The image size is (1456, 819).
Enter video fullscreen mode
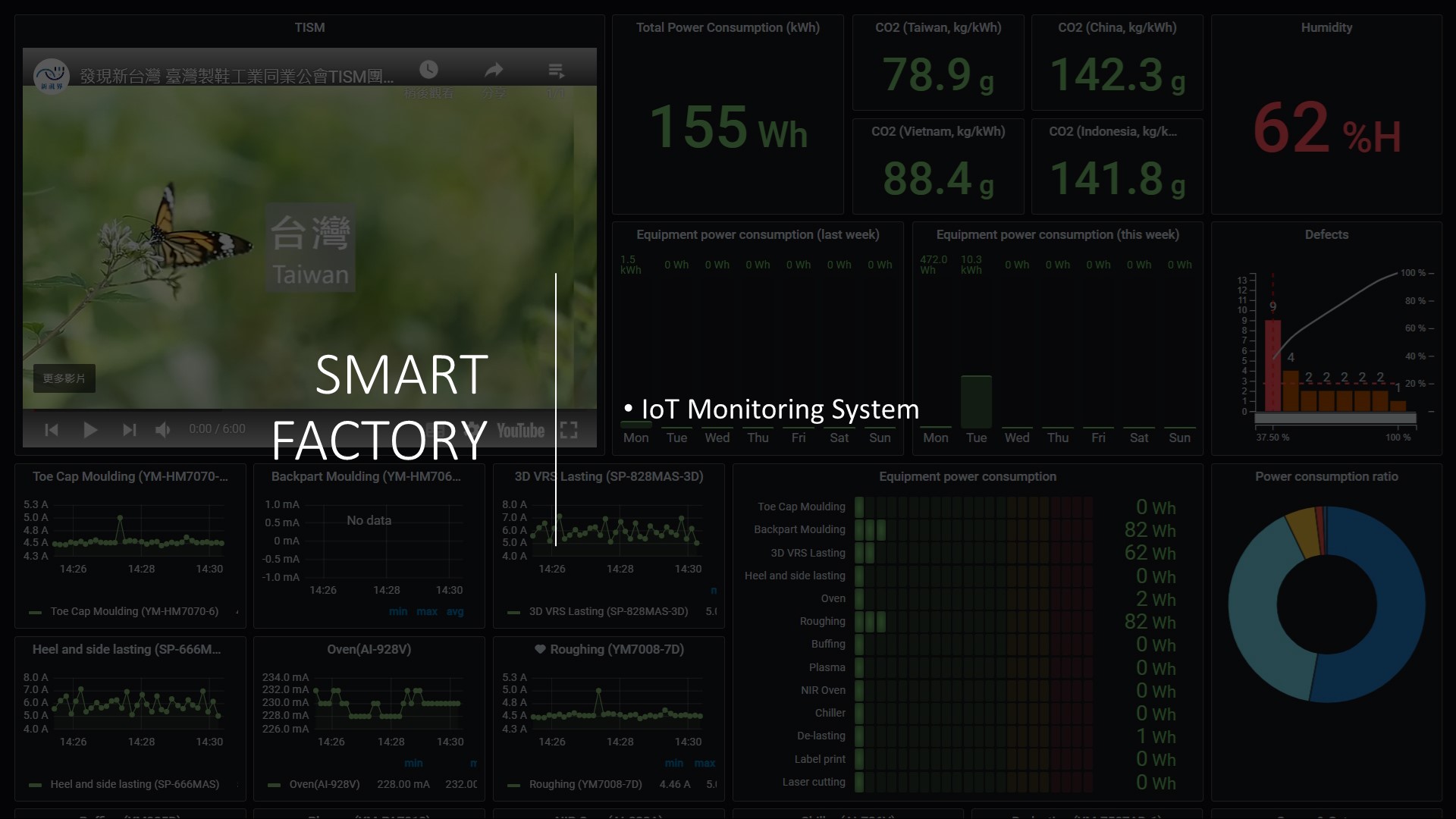(569, 430)
